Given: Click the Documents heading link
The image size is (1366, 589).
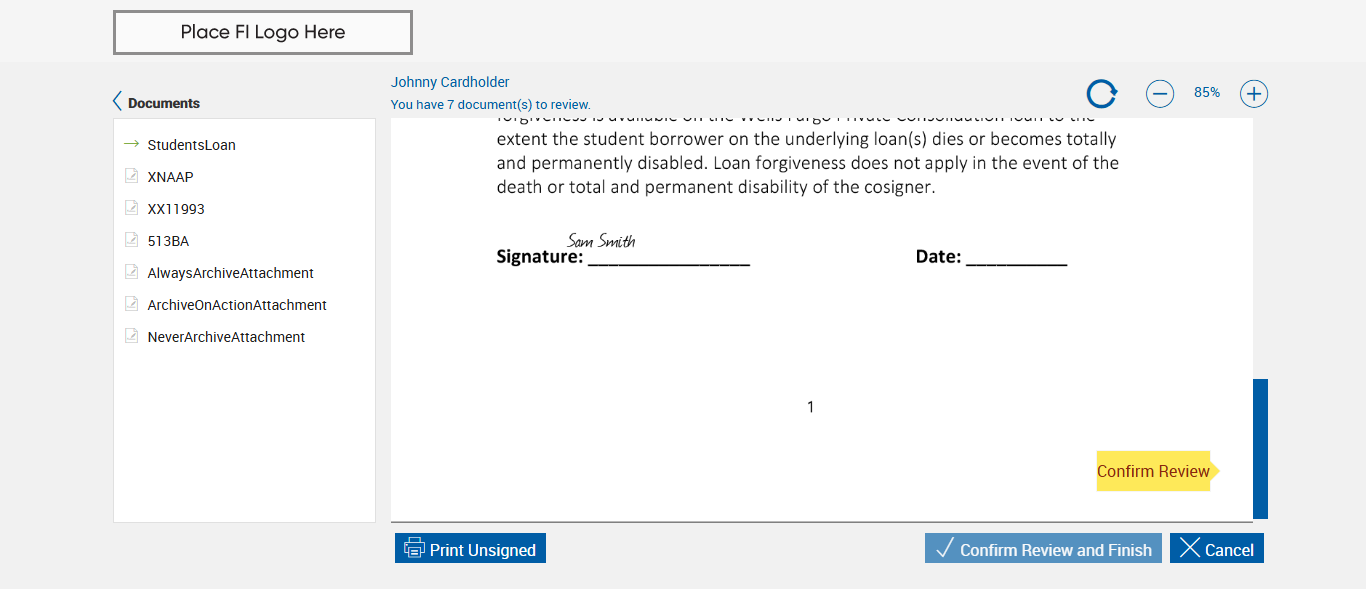Looking at the screenshot, I should click(x=164, y=103).
